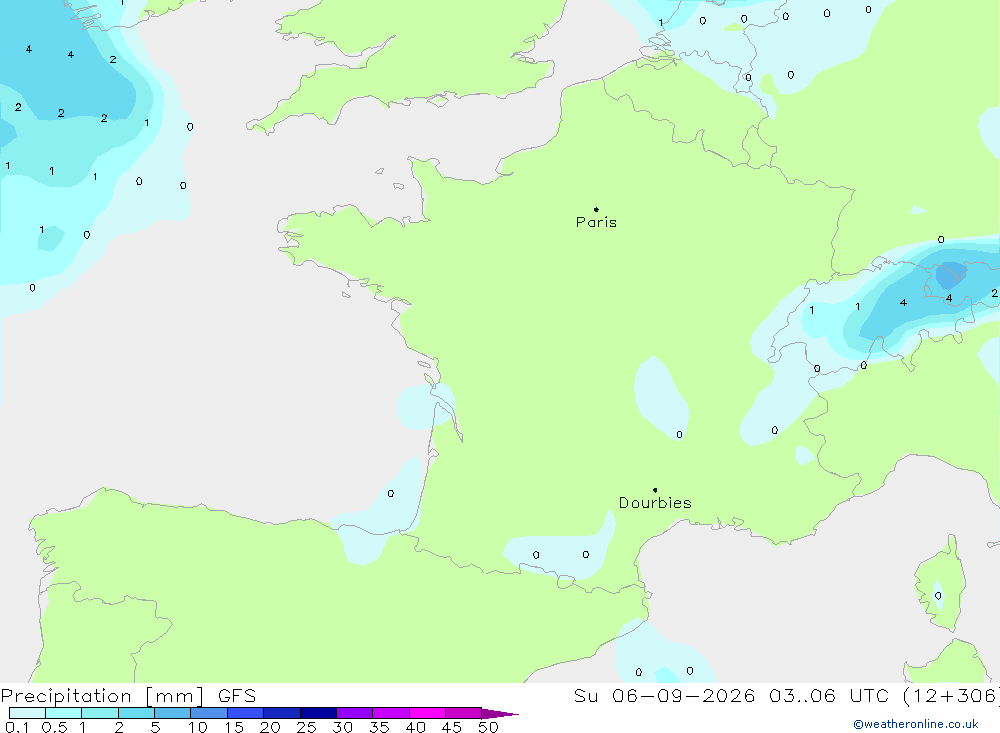
Task: Click the 0.1 mm legend color swatch
Action: click(27, 713)
